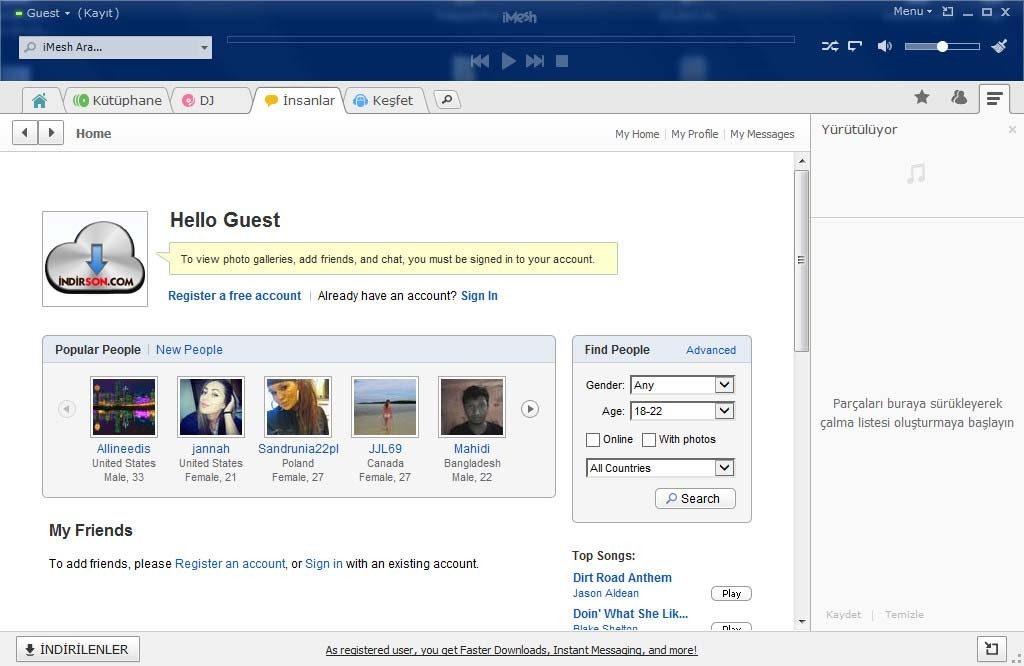Open Allineedis profile thumbnail
The width and height of the screenshot is (1024, 666).
pyautogui.click(x=123, y=407)
